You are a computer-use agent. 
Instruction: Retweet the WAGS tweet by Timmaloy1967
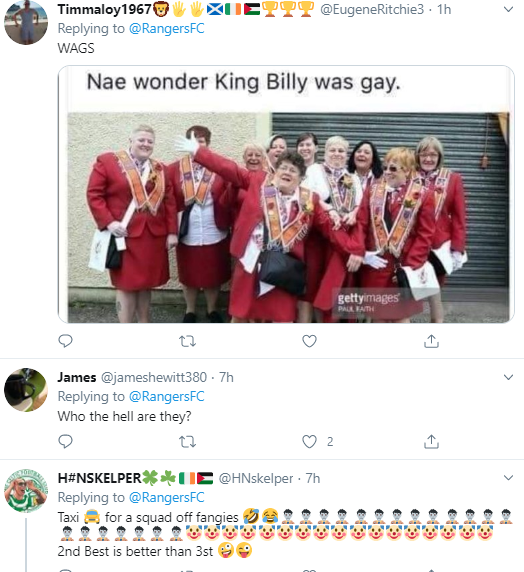188,341
